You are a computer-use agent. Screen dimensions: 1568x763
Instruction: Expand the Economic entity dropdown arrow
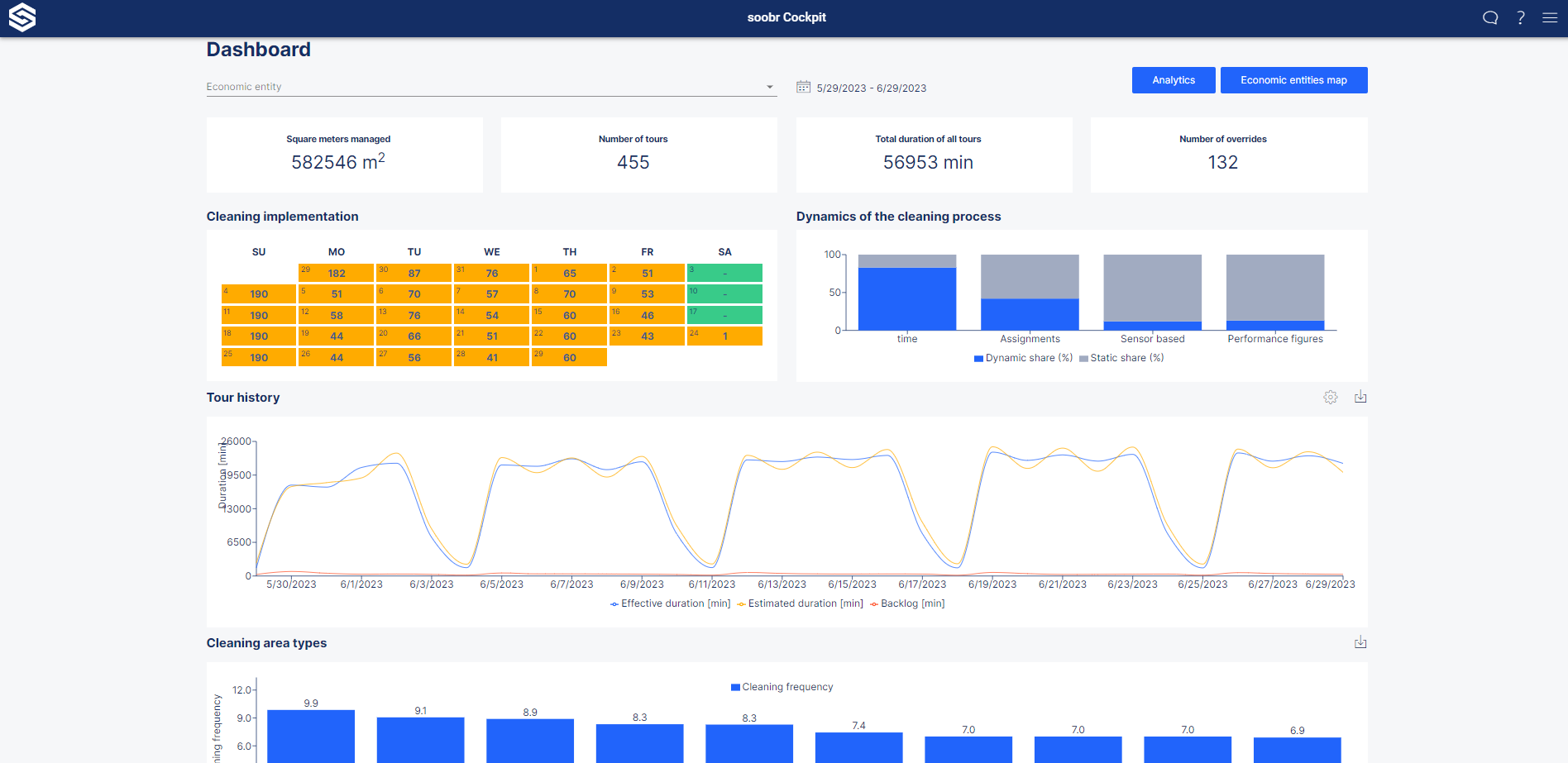pyautogui.click(x=770, y=87)
